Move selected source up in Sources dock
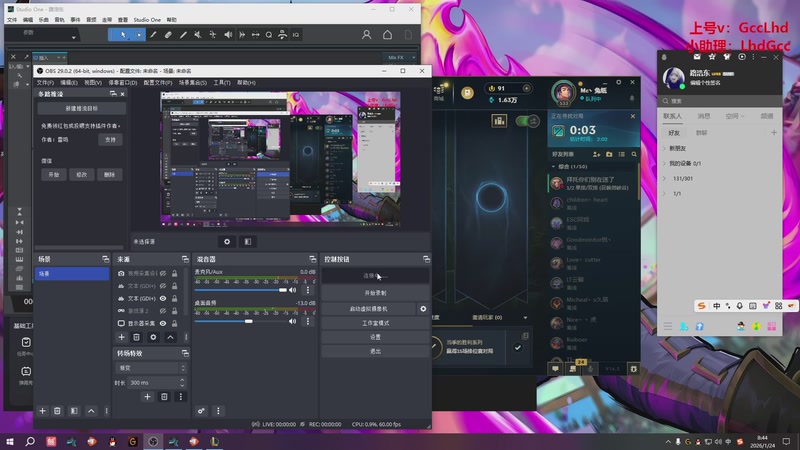The width and height of the screenshot is (800, 450). tap(170, 337)
